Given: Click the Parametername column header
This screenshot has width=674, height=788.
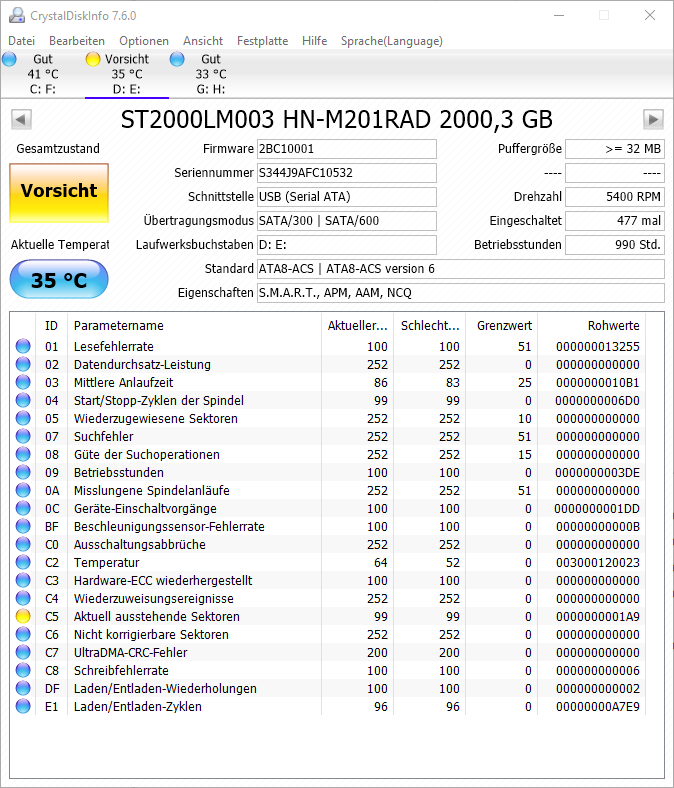Looking at the screenshot, I should click(x=194, y=326).
